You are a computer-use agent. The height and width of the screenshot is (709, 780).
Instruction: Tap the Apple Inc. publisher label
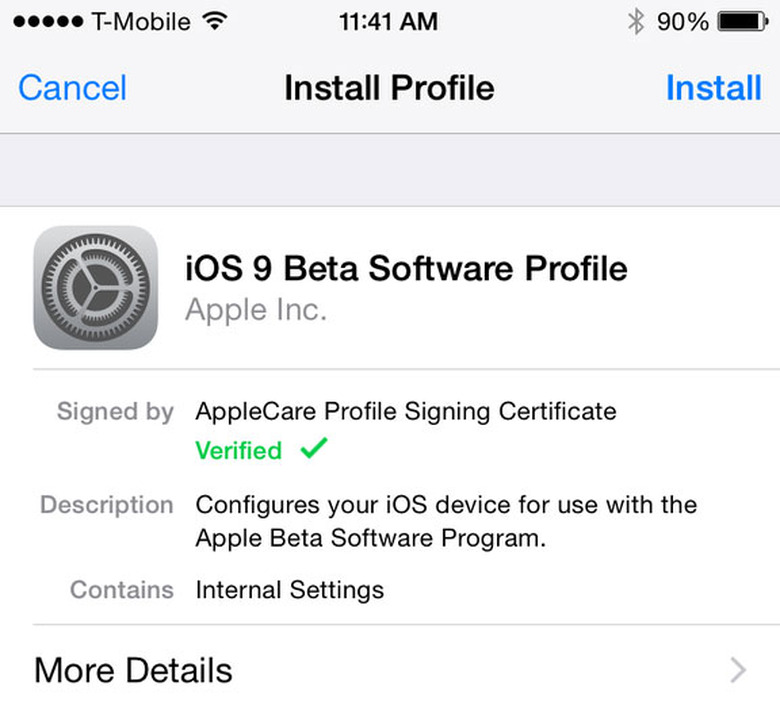[x=256, y=310]
